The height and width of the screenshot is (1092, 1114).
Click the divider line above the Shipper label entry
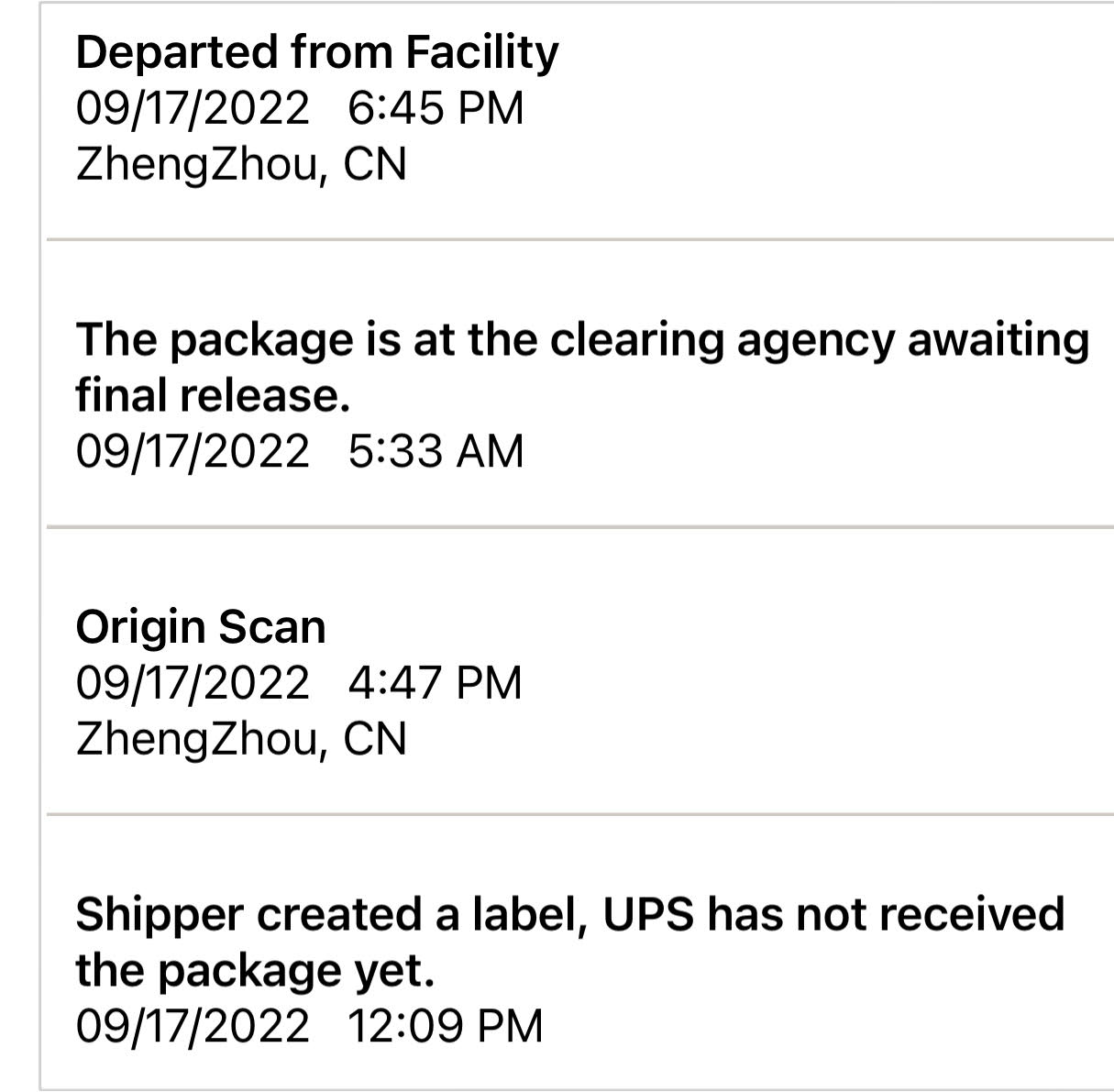(579, 813)
